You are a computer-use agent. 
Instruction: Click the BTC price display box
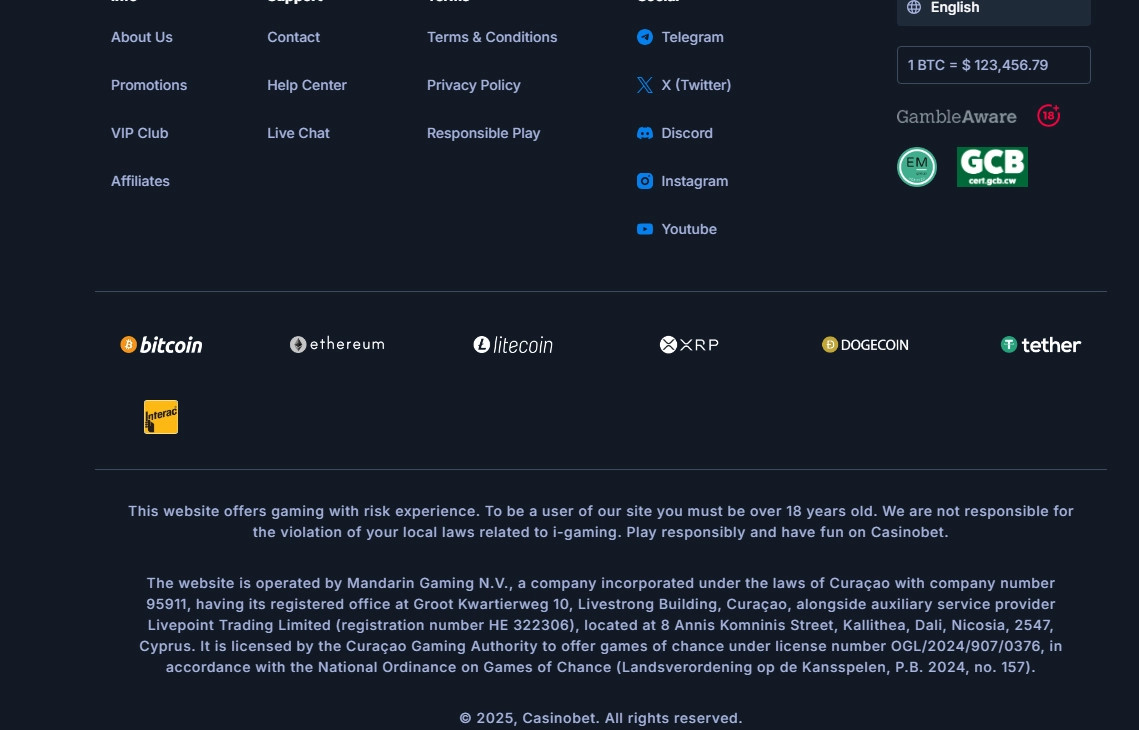(993, 65)
